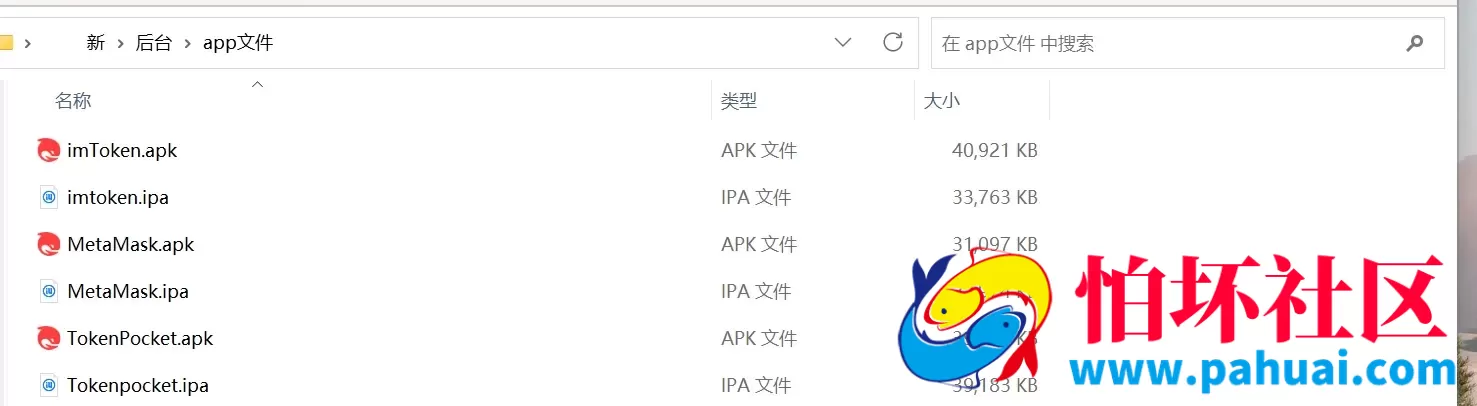Navigate to 后台 in the address breadcrumb

[x=154, y=43]
